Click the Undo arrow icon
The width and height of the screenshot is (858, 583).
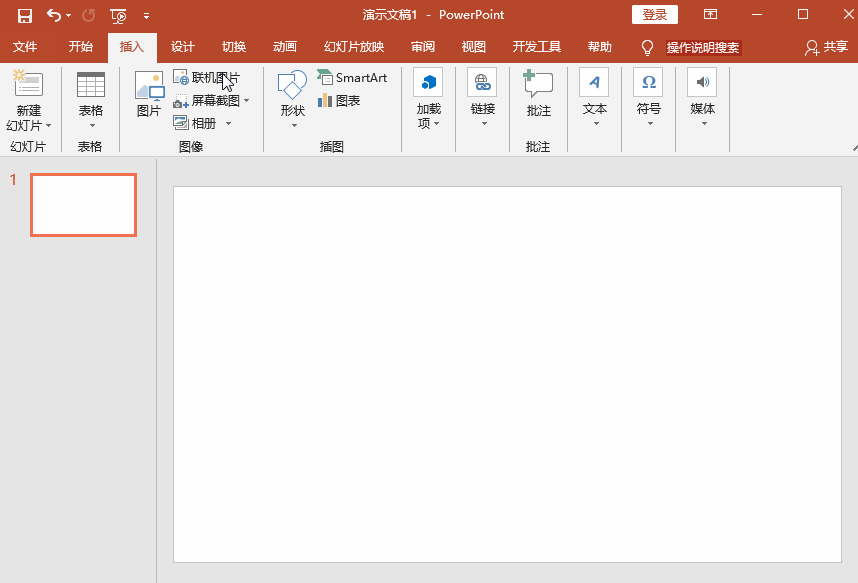[x=54, y=15]
